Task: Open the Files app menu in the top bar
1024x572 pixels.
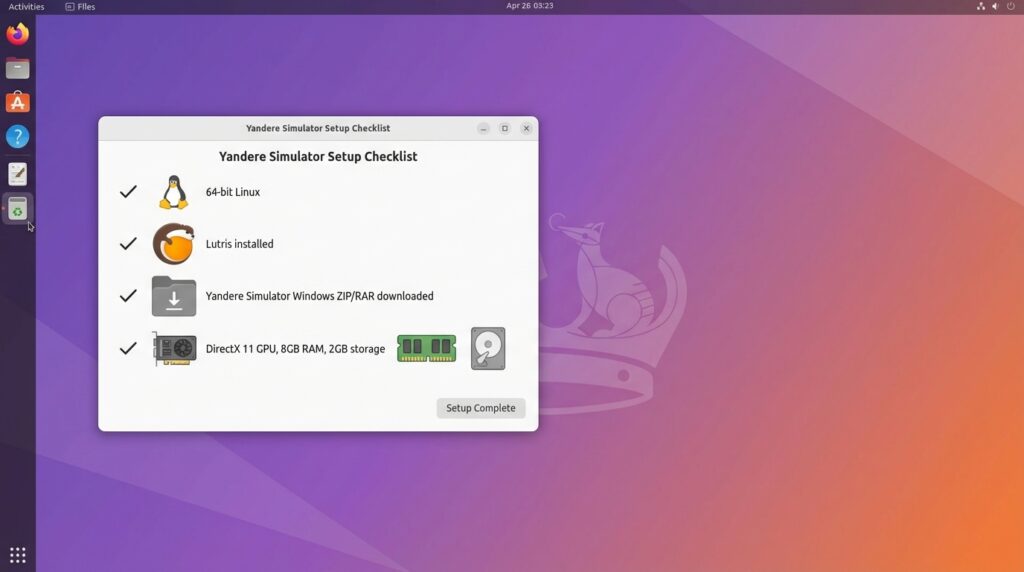Action: tap(80, 6)
